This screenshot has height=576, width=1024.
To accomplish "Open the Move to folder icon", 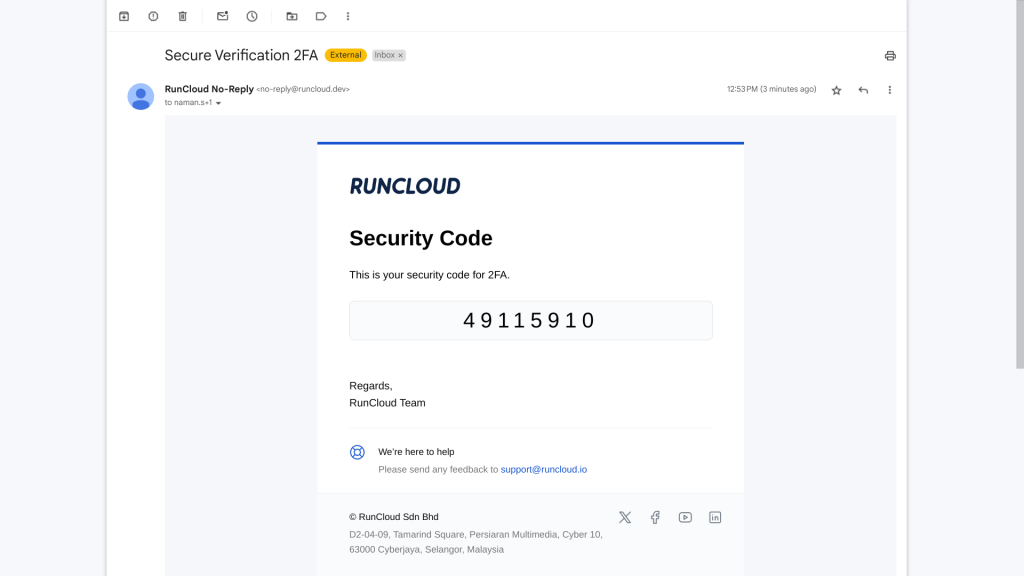I will click(292, 16).
